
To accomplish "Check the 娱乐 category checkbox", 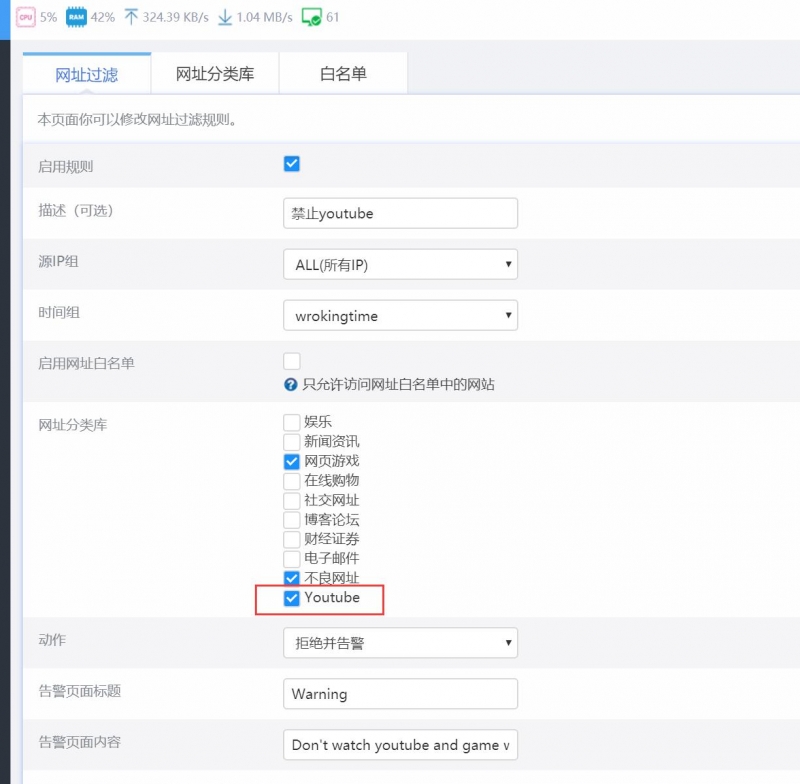I will [x=292, y=422].
